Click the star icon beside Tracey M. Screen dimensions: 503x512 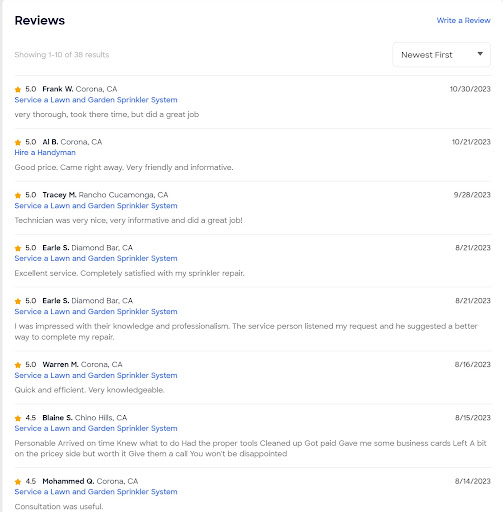pos(18,195)
